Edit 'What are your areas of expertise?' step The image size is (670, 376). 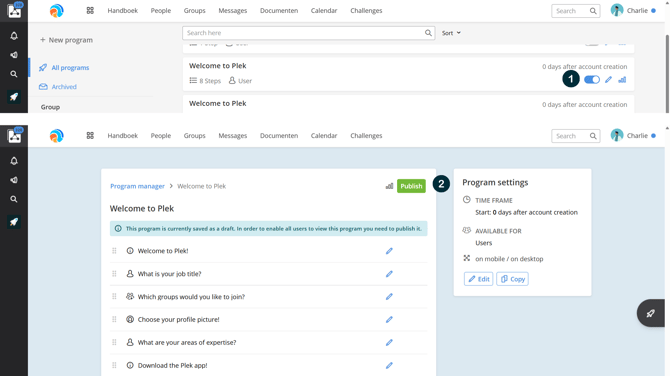tap(389, 342)
